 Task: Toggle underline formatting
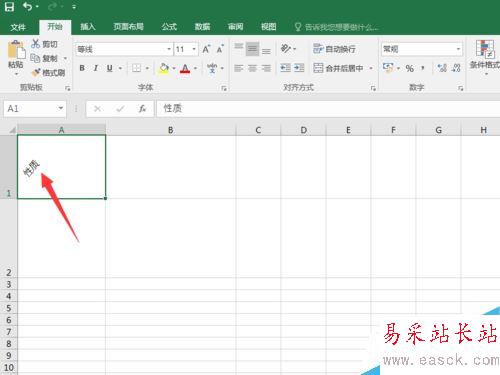click(110, 68)
